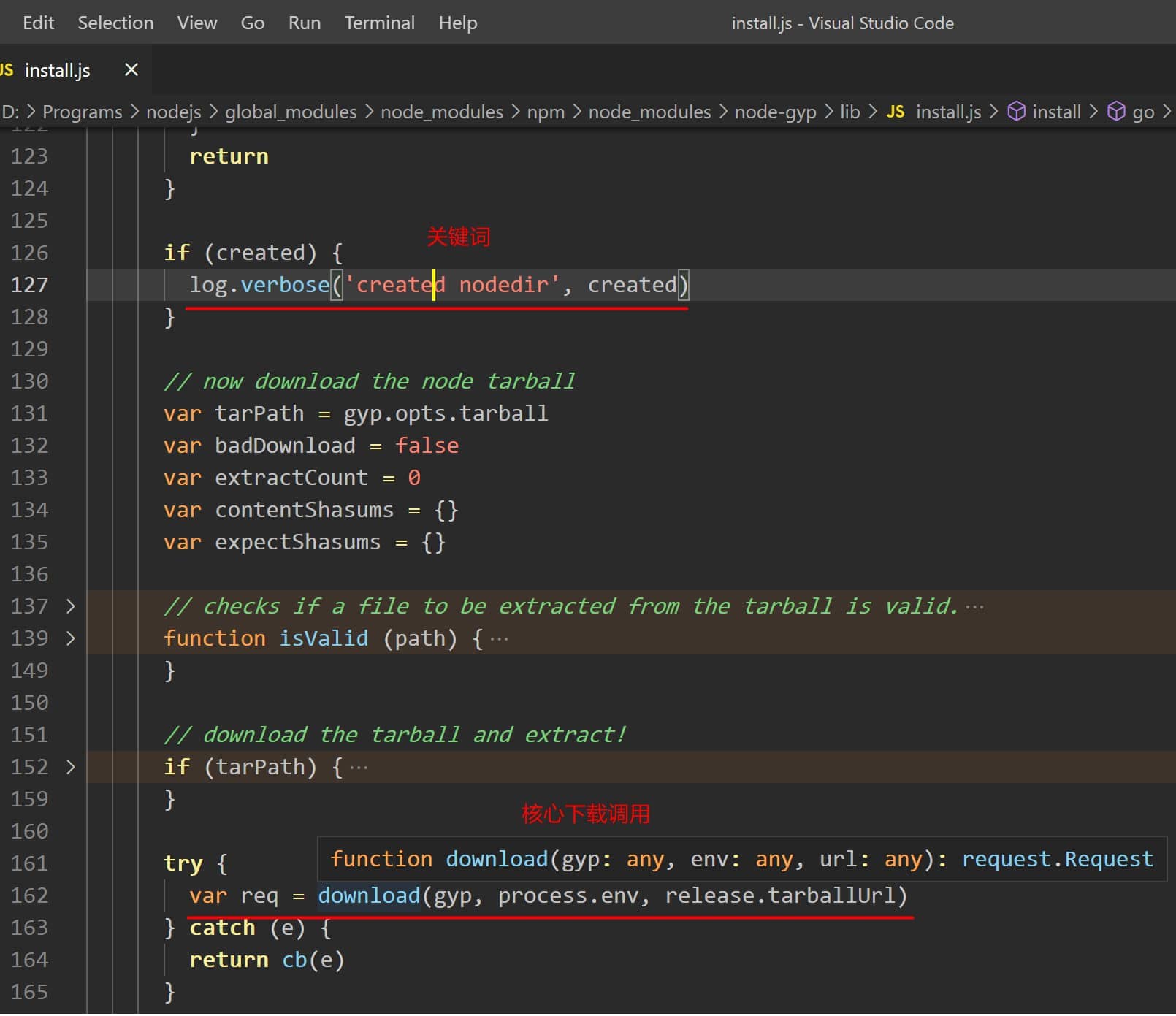The height and width of the screenshot is (1016, 1176).
Task: Click the lib breadcrumb segment
Action: 849,112
